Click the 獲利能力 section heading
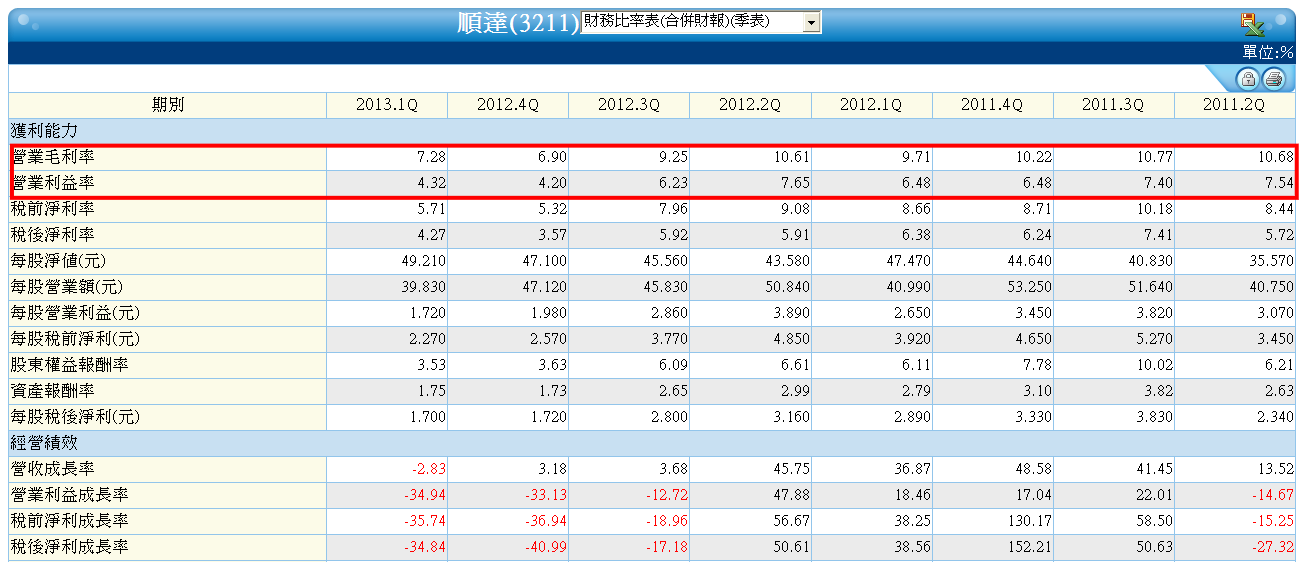Viewport: 1304px width, 562px height. point(45,131)
